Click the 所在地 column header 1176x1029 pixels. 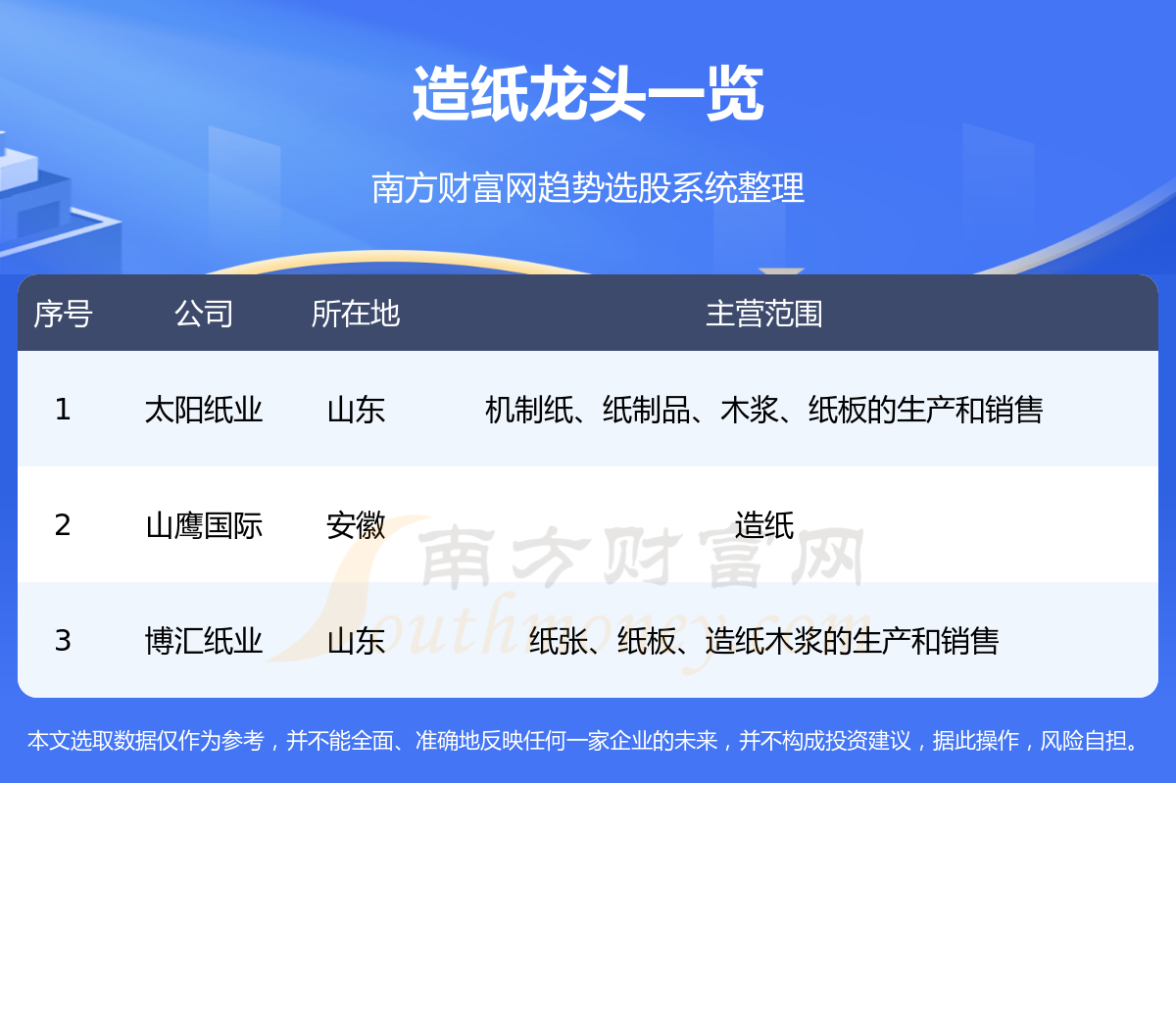pos(356,314)
